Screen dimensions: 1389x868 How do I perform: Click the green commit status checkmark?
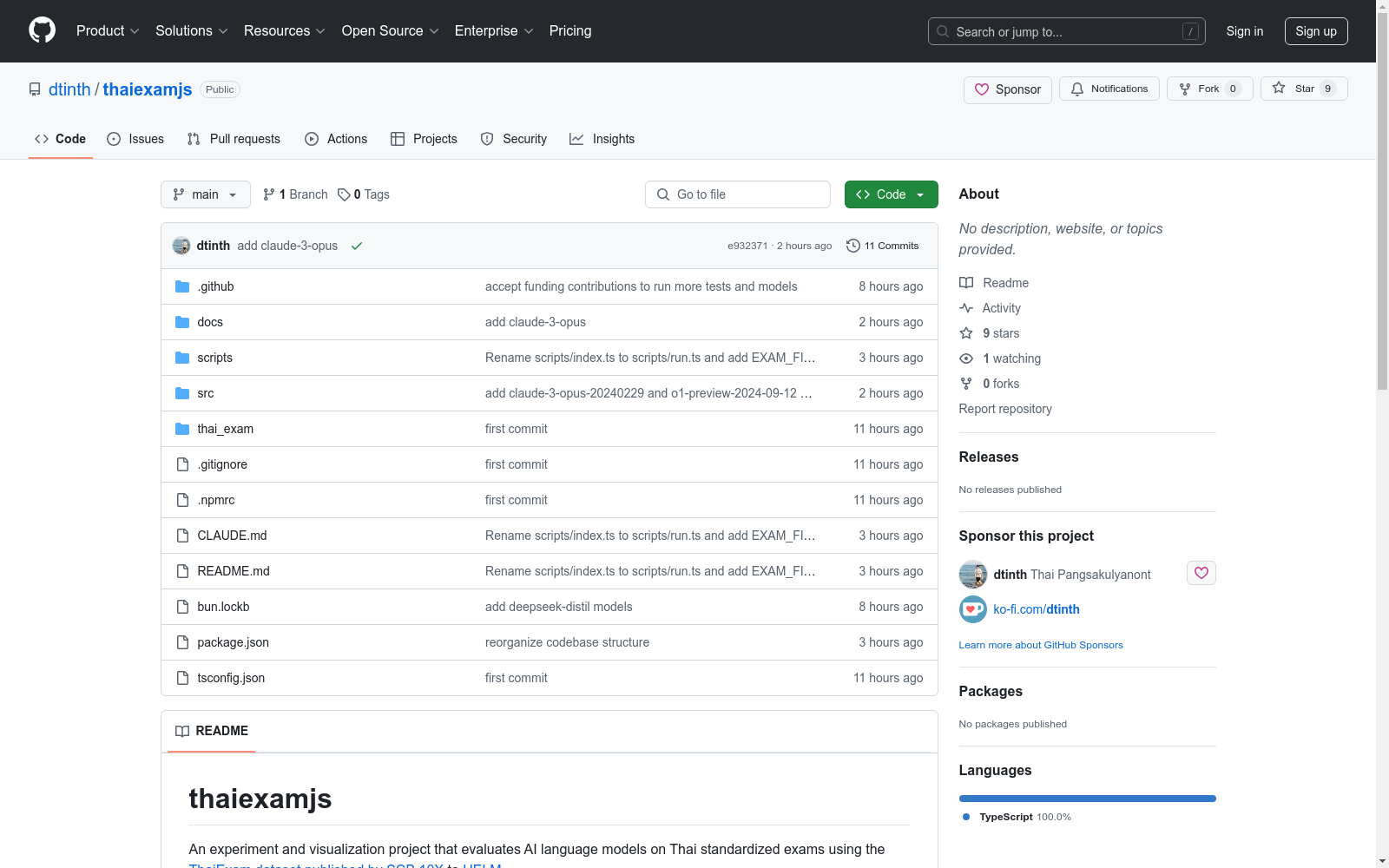[x=357, y=246]
